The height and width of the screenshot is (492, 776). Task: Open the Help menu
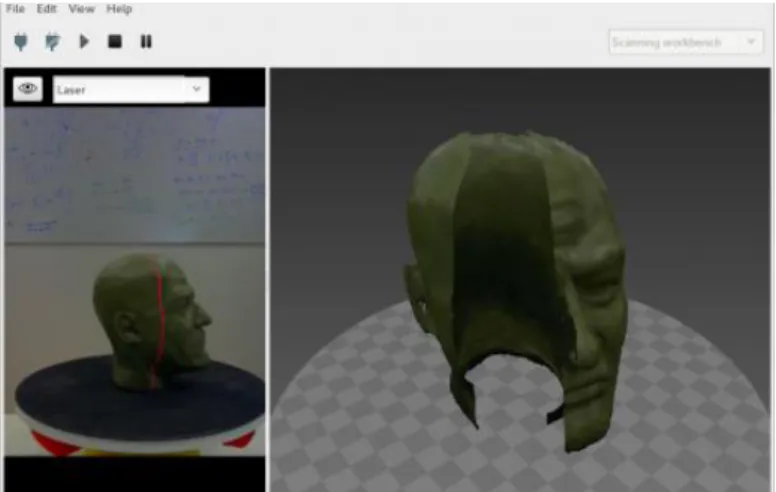119,9
